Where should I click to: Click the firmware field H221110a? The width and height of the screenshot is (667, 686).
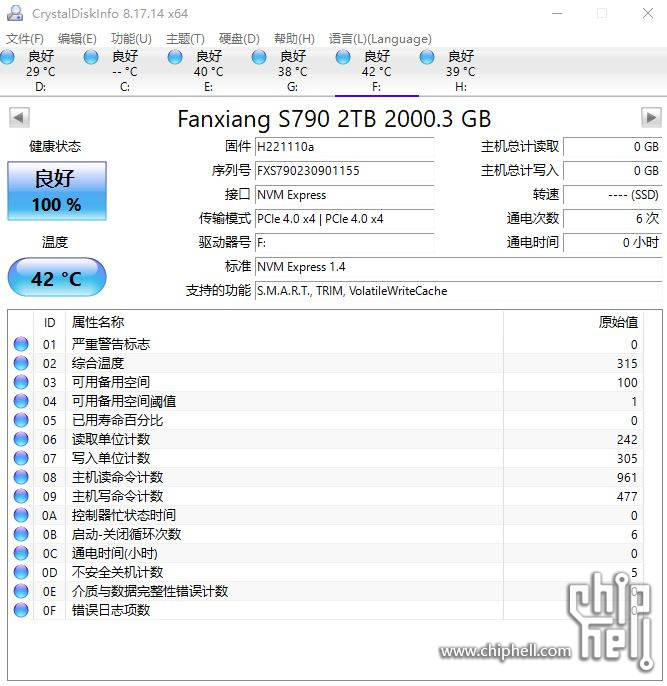[x=345, y=147]
